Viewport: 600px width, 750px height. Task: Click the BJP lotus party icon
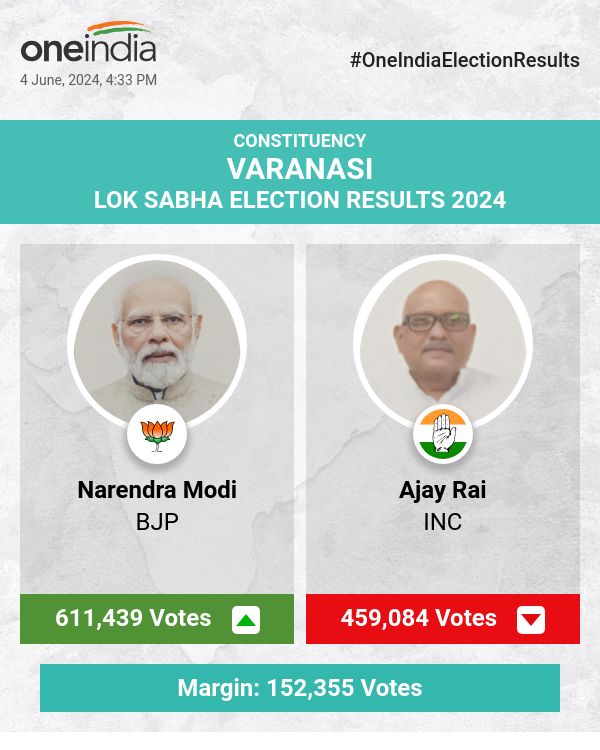(x=157, y=433)
